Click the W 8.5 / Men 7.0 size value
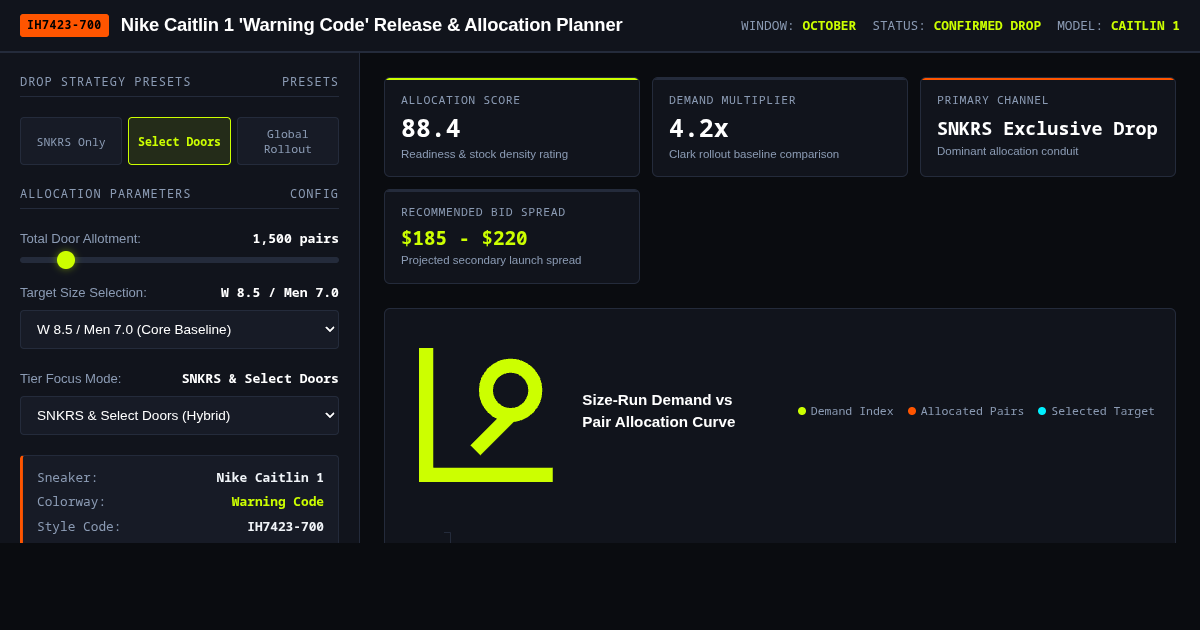Viewport: 1200px width, 630px height. [x=280, y=292]
